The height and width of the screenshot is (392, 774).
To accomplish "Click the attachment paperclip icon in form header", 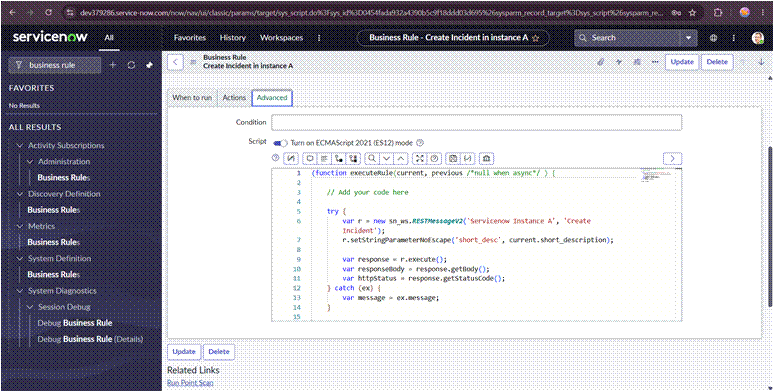I will click(601, 62).
